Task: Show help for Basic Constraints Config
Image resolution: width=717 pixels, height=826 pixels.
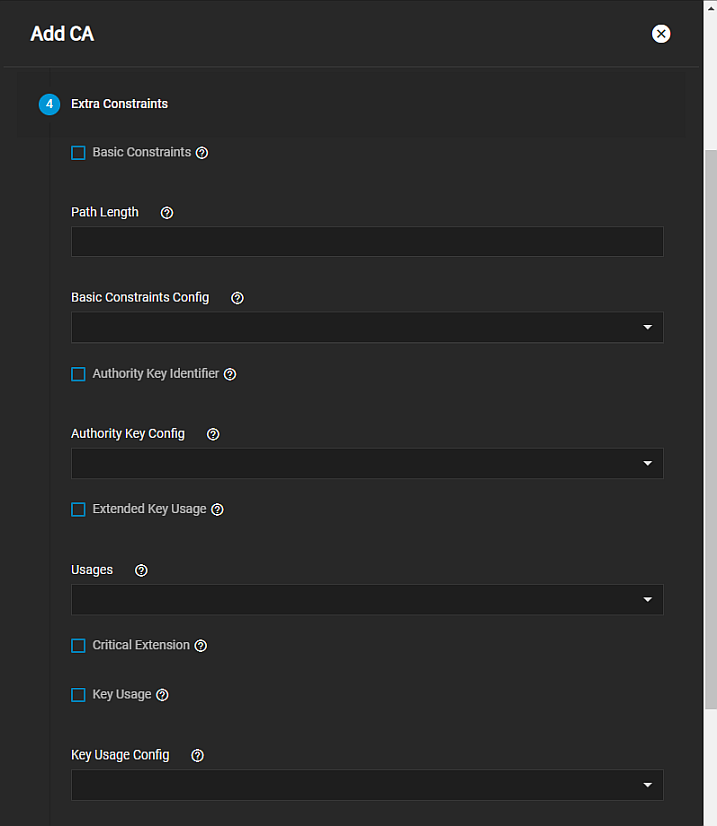Action: tap(237, 298)
